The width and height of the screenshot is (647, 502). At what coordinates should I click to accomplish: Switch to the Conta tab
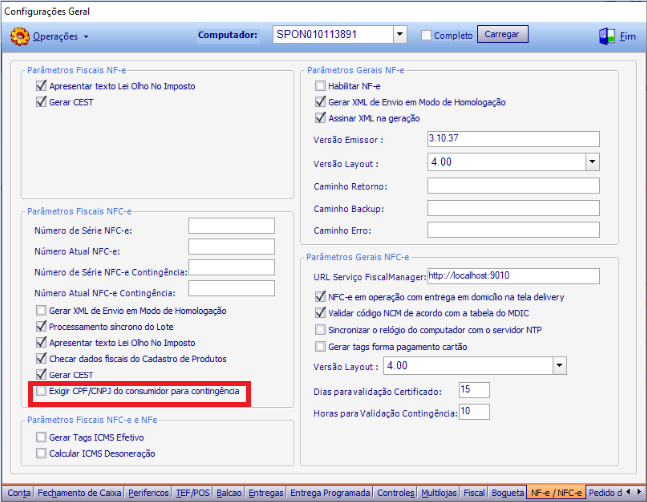click(x=19, y=493)
